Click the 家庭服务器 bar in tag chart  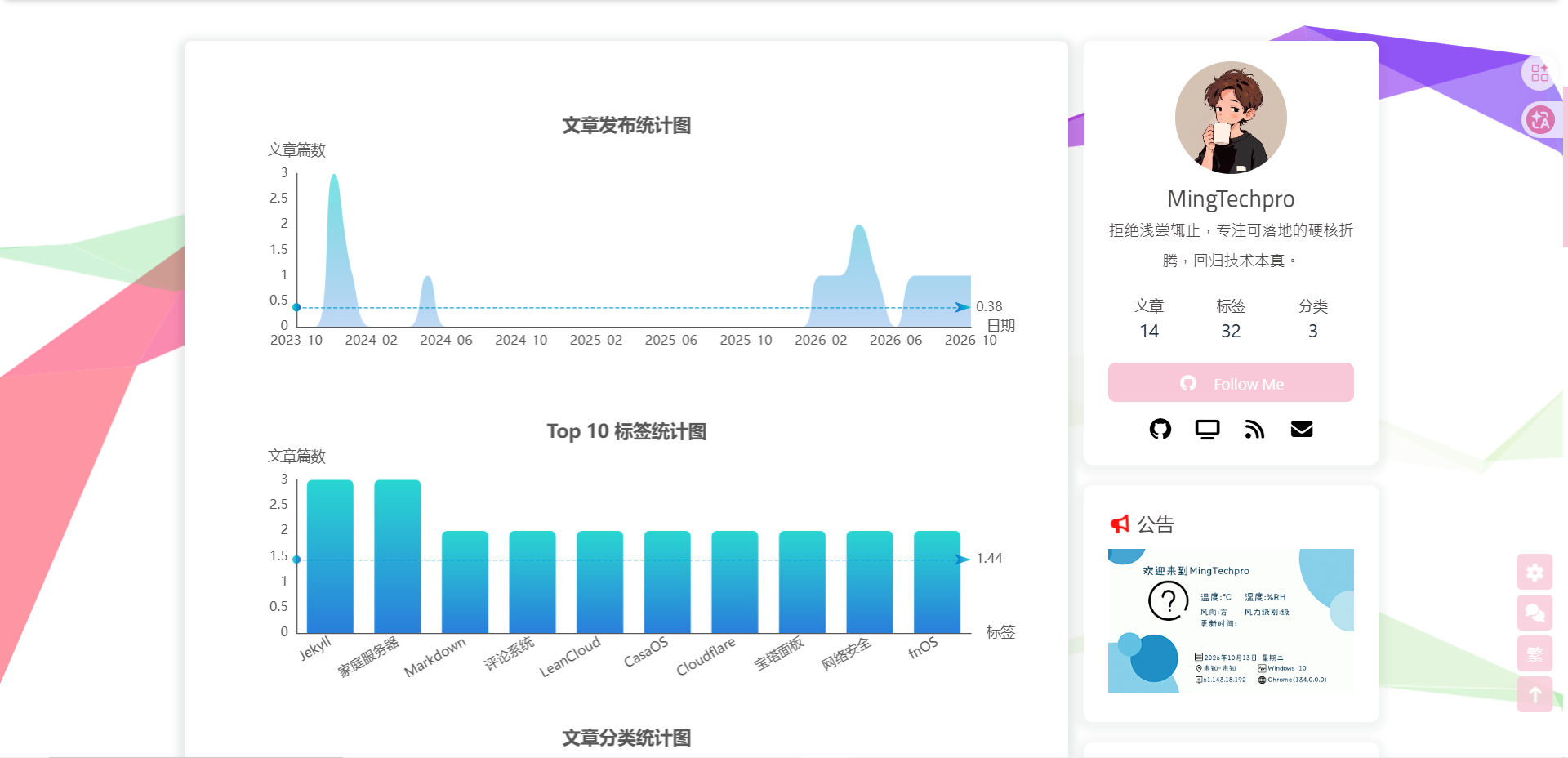pyautogui.click(x=398, y=556)
